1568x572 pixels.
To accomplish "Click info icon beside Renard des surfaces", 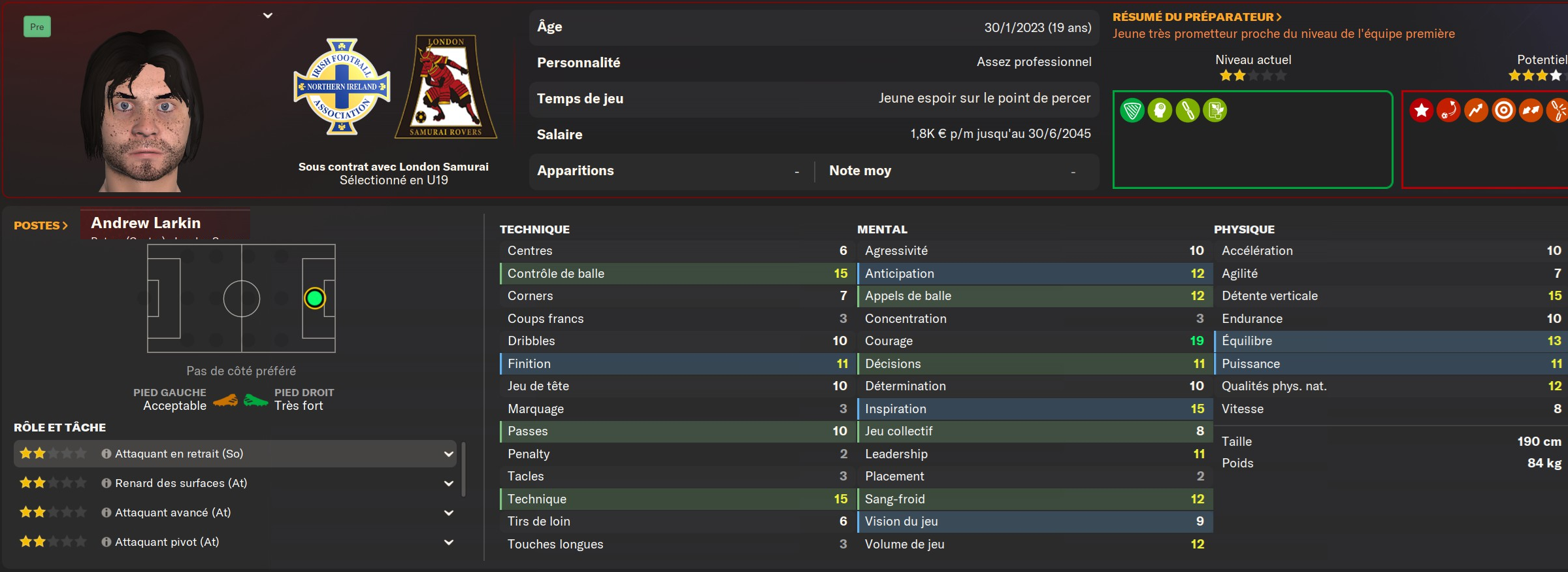I will [106, 483].
